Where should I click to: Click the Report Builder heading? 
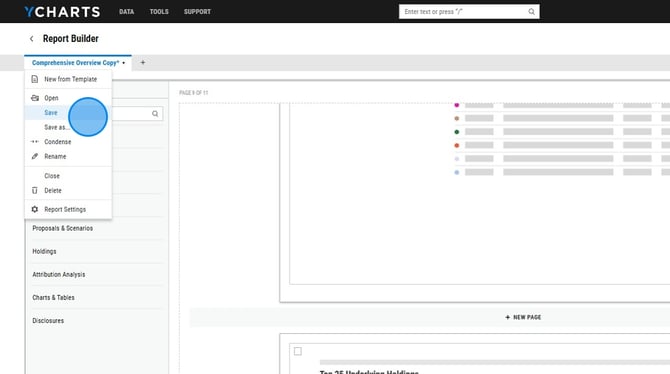[x=71, y=38]
